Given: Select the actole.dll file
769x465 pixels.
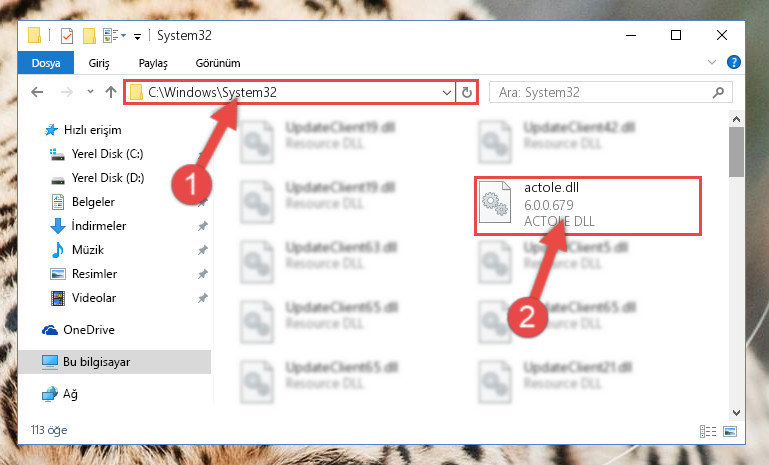Looking at the screenshot, I should point(588,206).
